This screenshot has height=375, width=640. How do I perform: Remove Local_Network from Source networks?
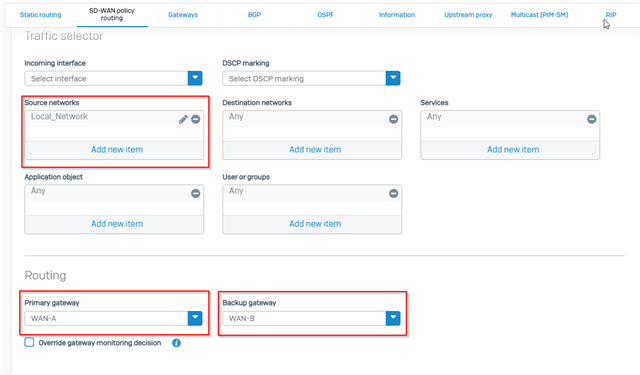[x=196, y=119]
